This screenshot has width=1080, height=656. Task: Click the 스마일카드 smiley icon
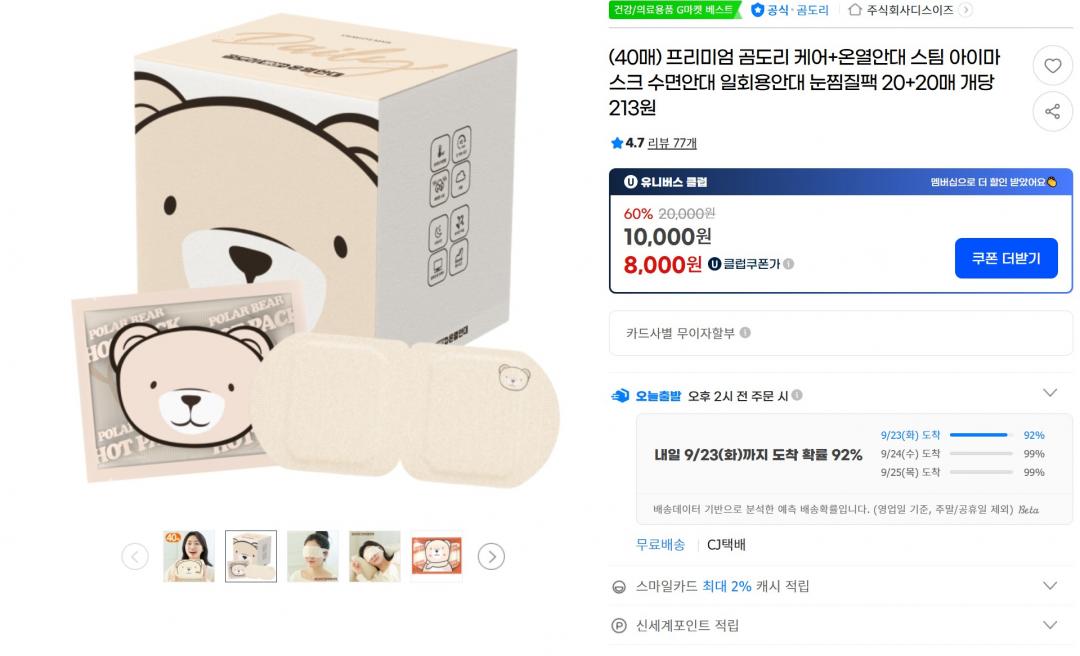pos(619,587)
